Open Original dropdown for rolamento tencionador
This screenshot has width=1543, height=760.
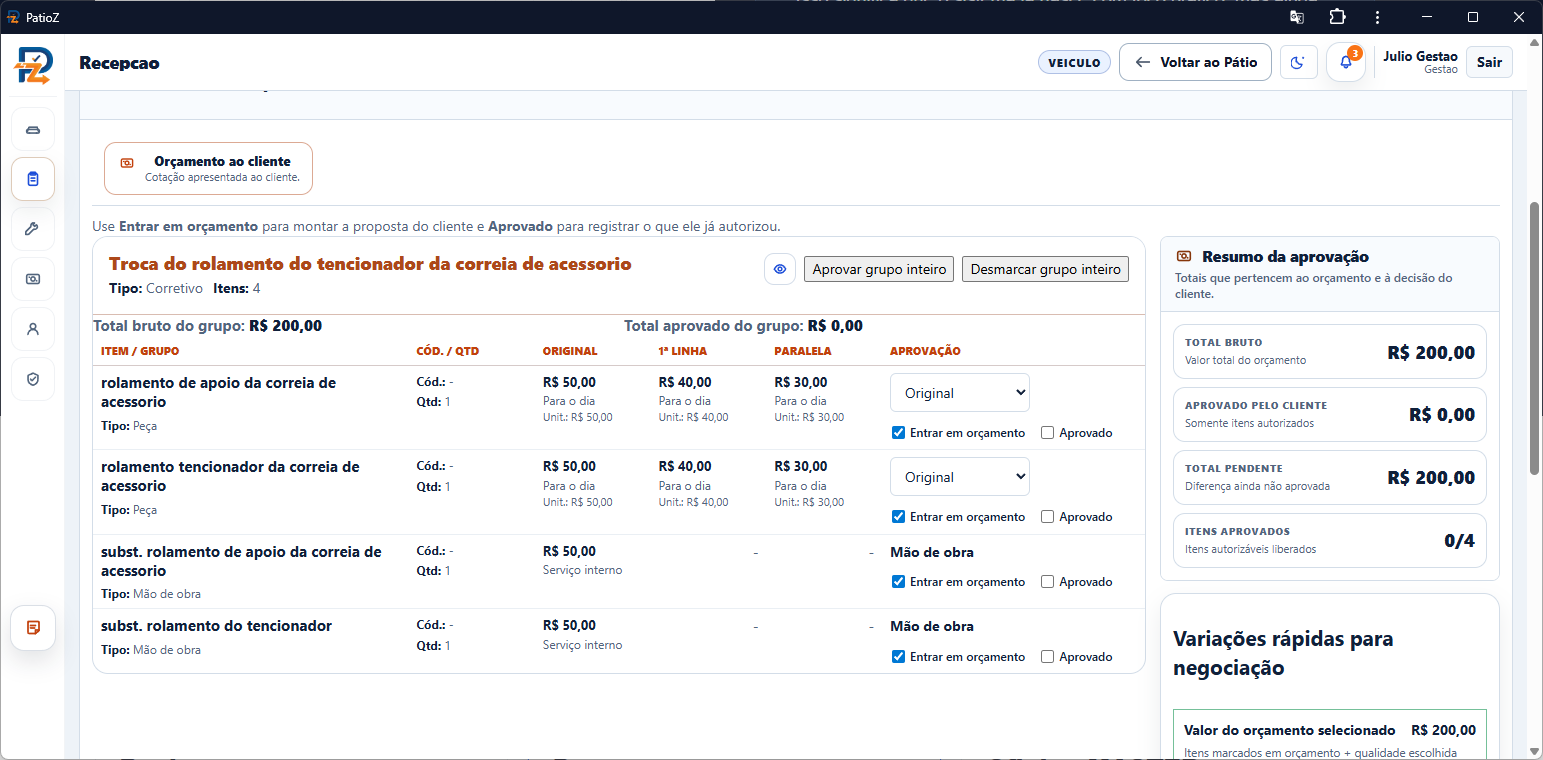[960, 477]
